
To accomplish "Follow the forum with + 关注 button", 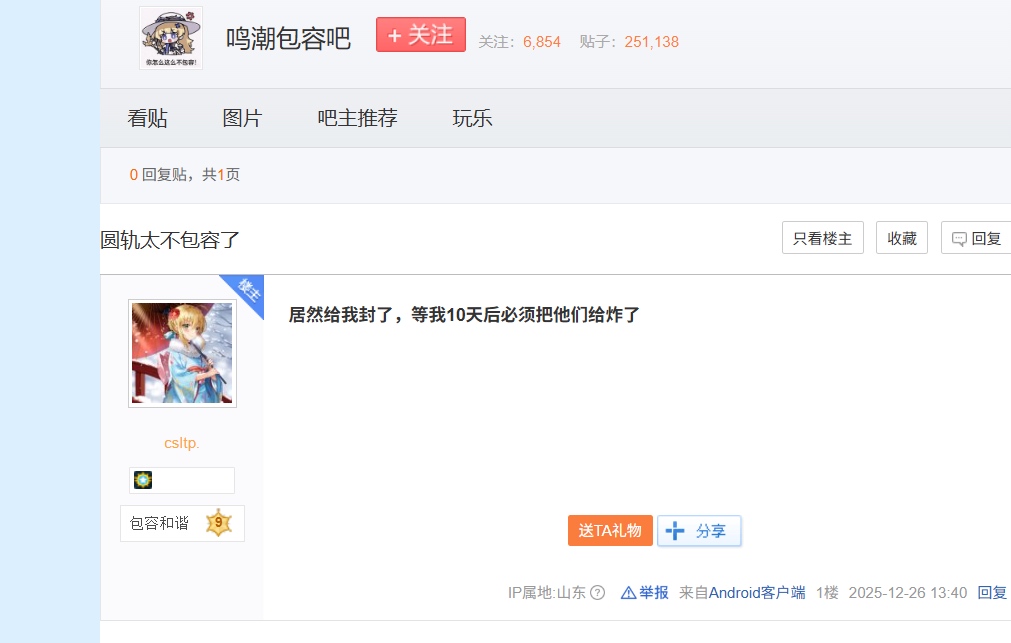I will pos(421,35).
